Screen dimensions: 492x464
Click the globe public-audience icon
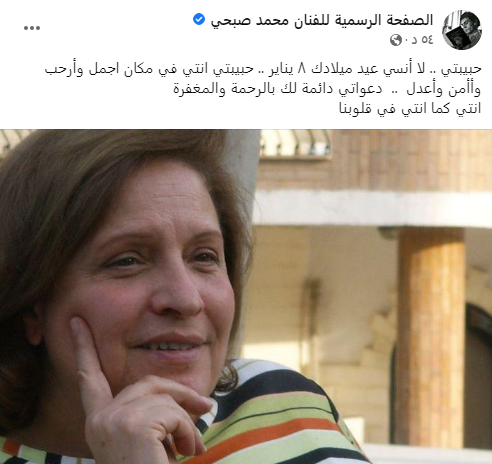pos(396,40)
